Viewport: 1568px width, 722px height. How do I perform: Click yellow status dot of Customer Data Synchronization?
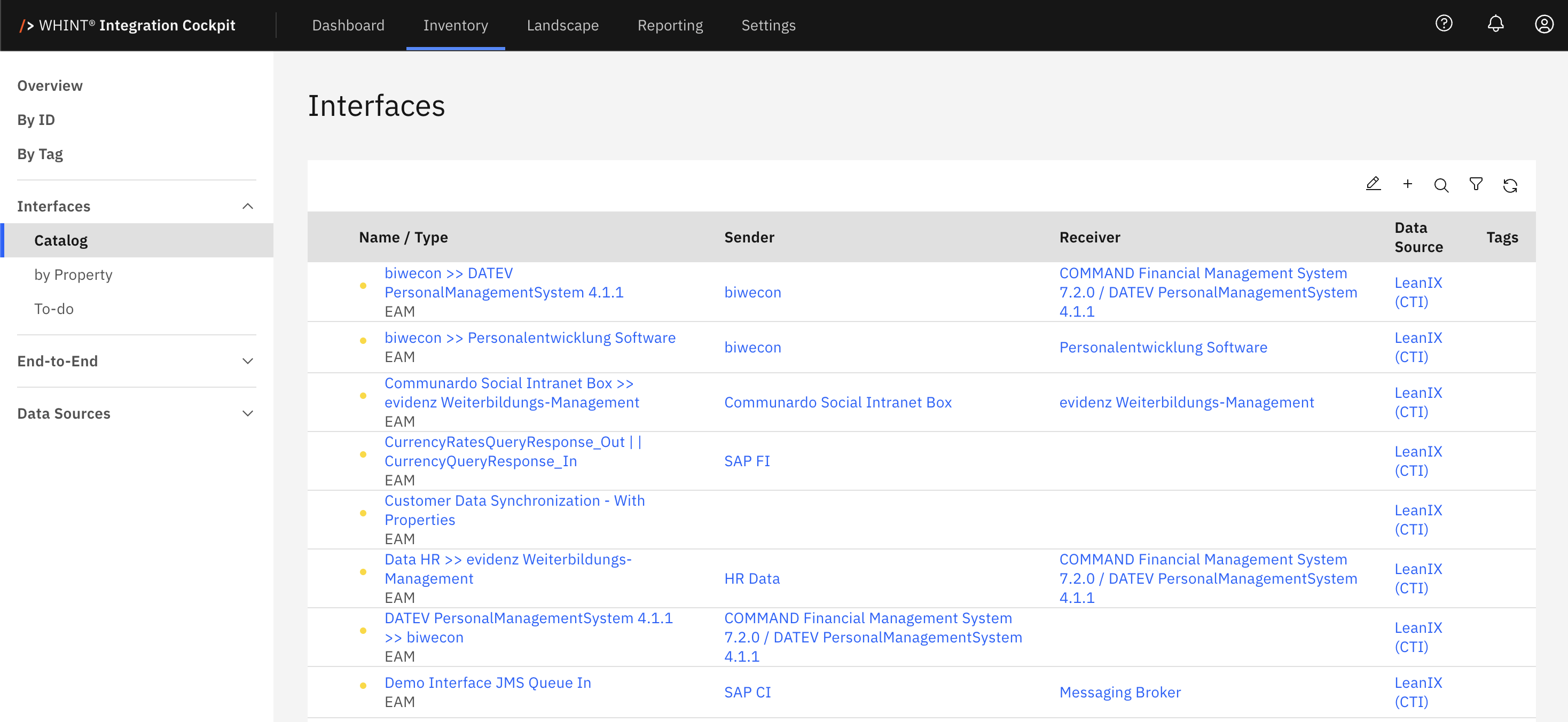[x=363, y=513]
